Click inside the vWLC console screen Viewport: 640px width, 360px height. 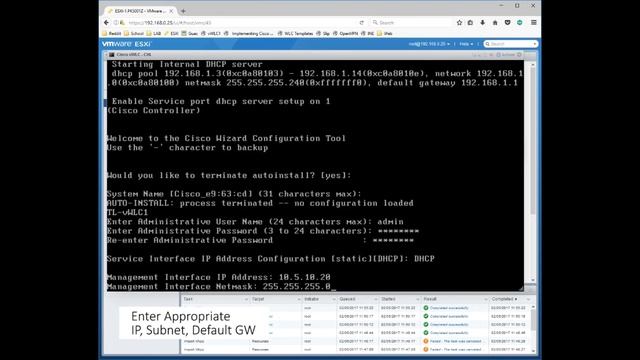(315, 176)
